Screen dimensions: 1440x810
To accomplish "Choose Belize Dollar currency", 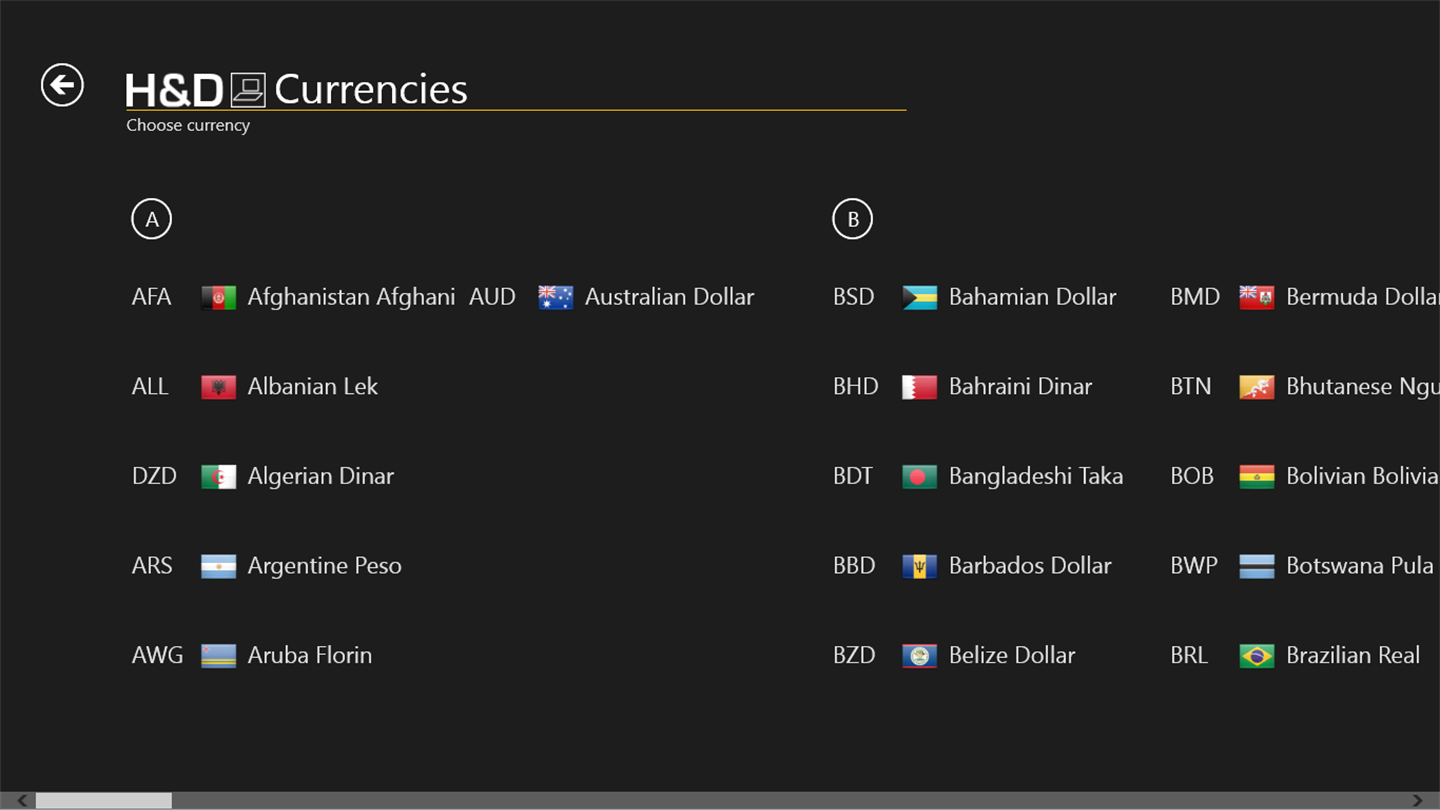I will click(1011, 656).
